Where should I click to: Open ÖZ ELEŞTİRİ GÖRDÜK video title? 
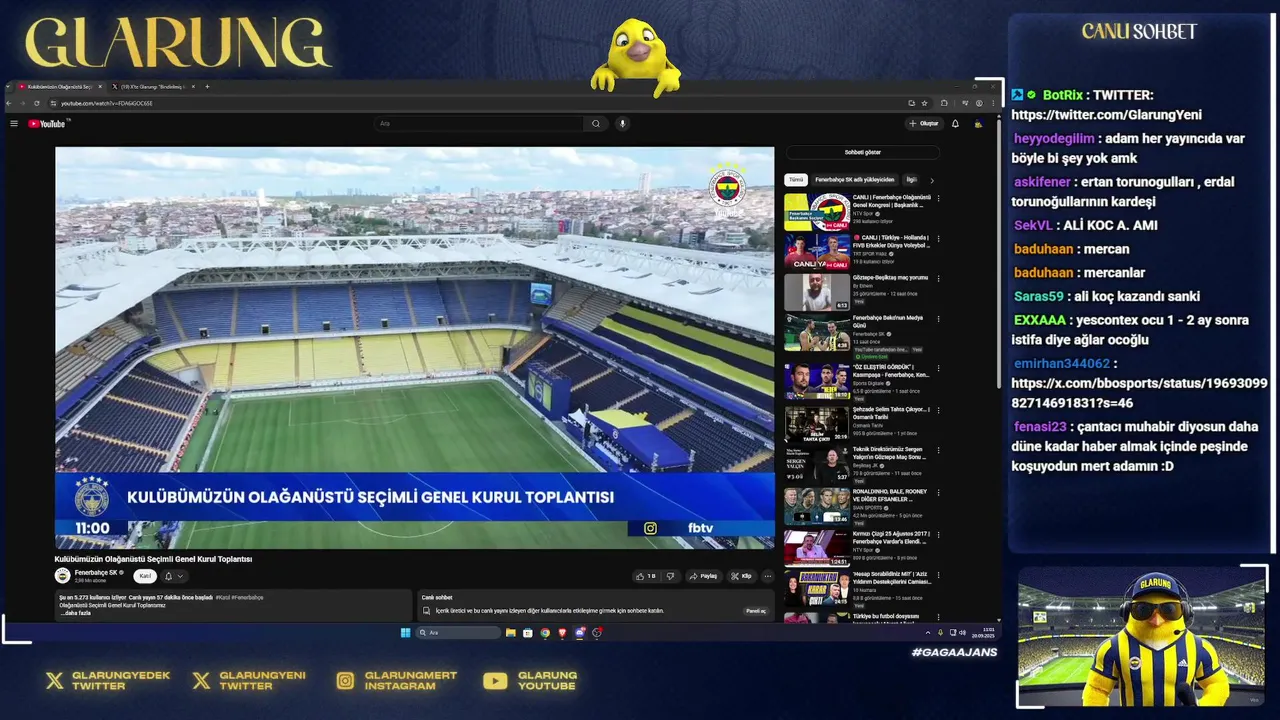pos(891,371)
